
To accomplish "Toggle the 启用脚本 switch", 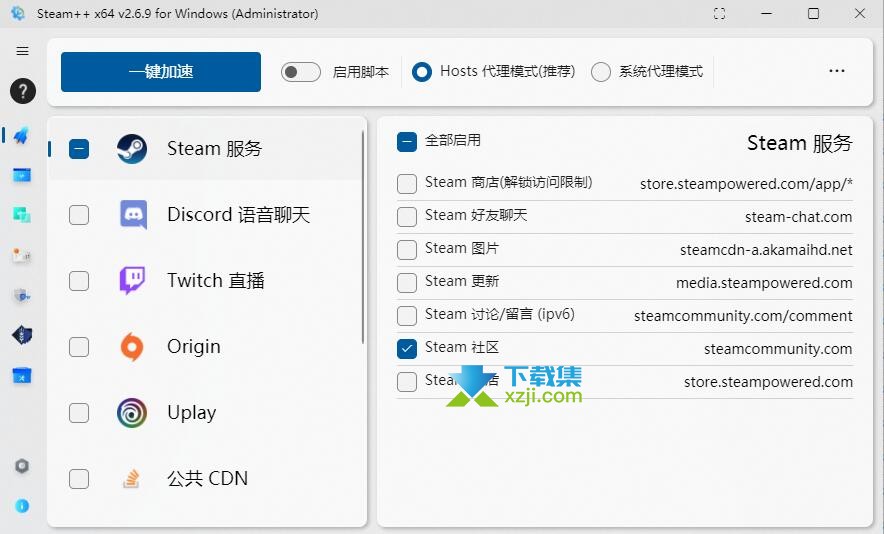I will [x=300, y=72].
